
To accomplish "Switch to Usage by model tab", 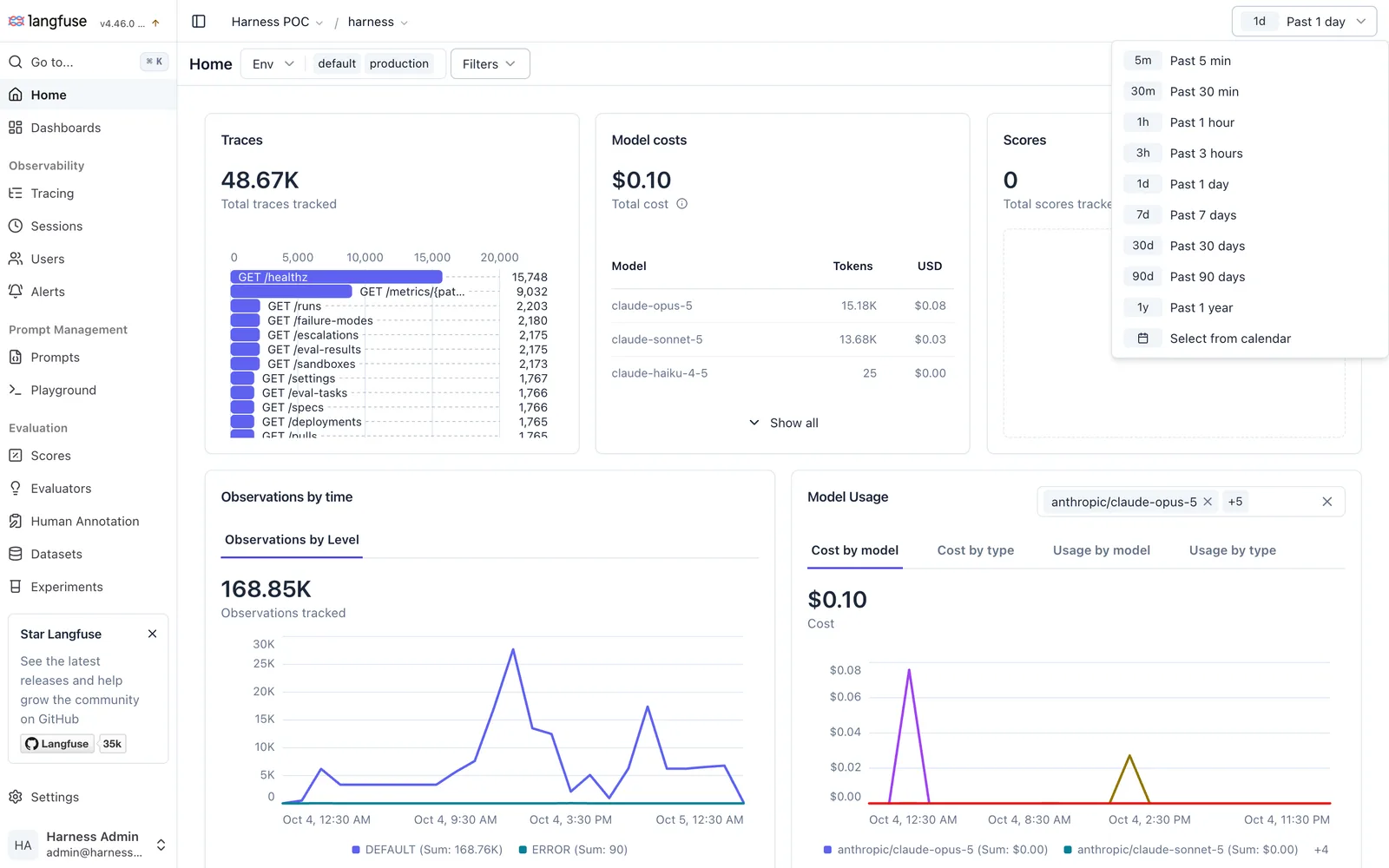I will coord(1101,550).
